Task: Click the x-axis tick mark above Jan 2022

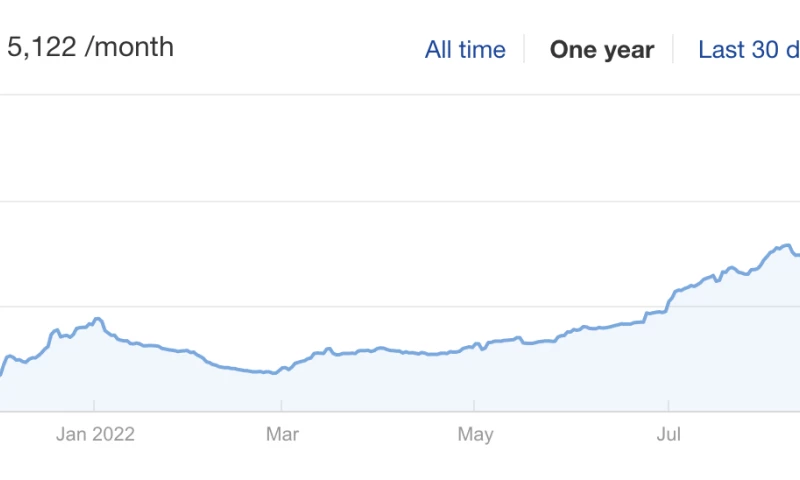Action: coord(94,406)
